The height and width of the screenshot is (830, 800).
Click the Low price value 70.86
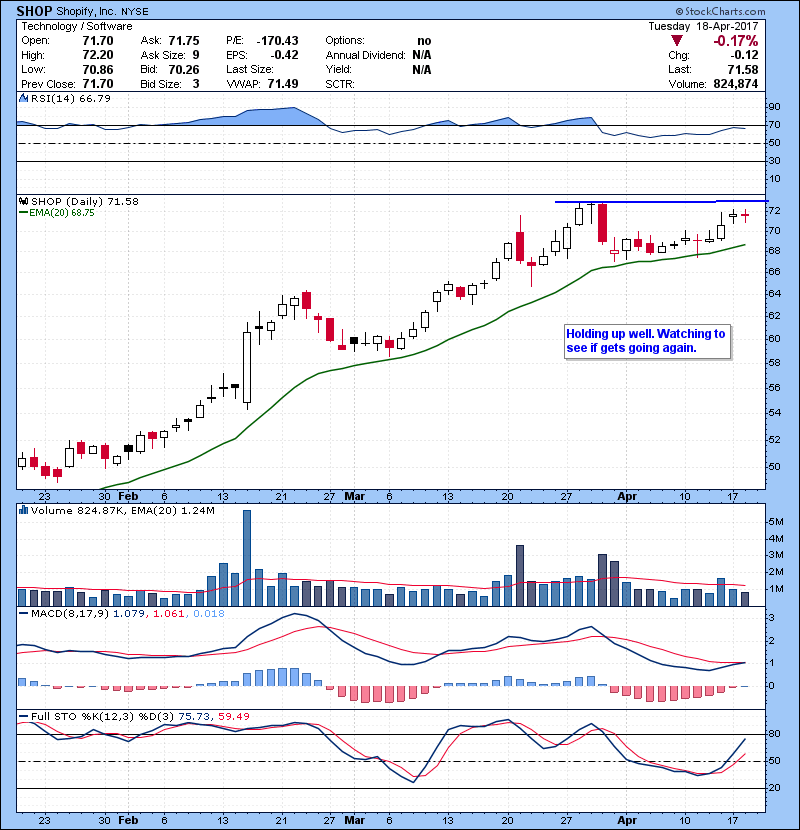[x=98, y=69]
